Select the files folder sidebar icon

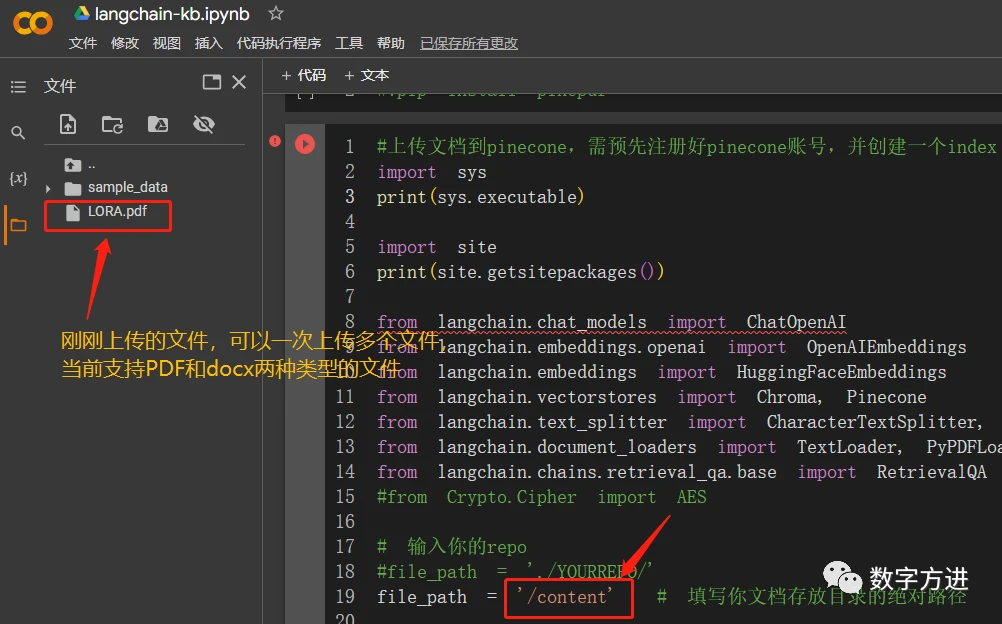click(19, 225)
